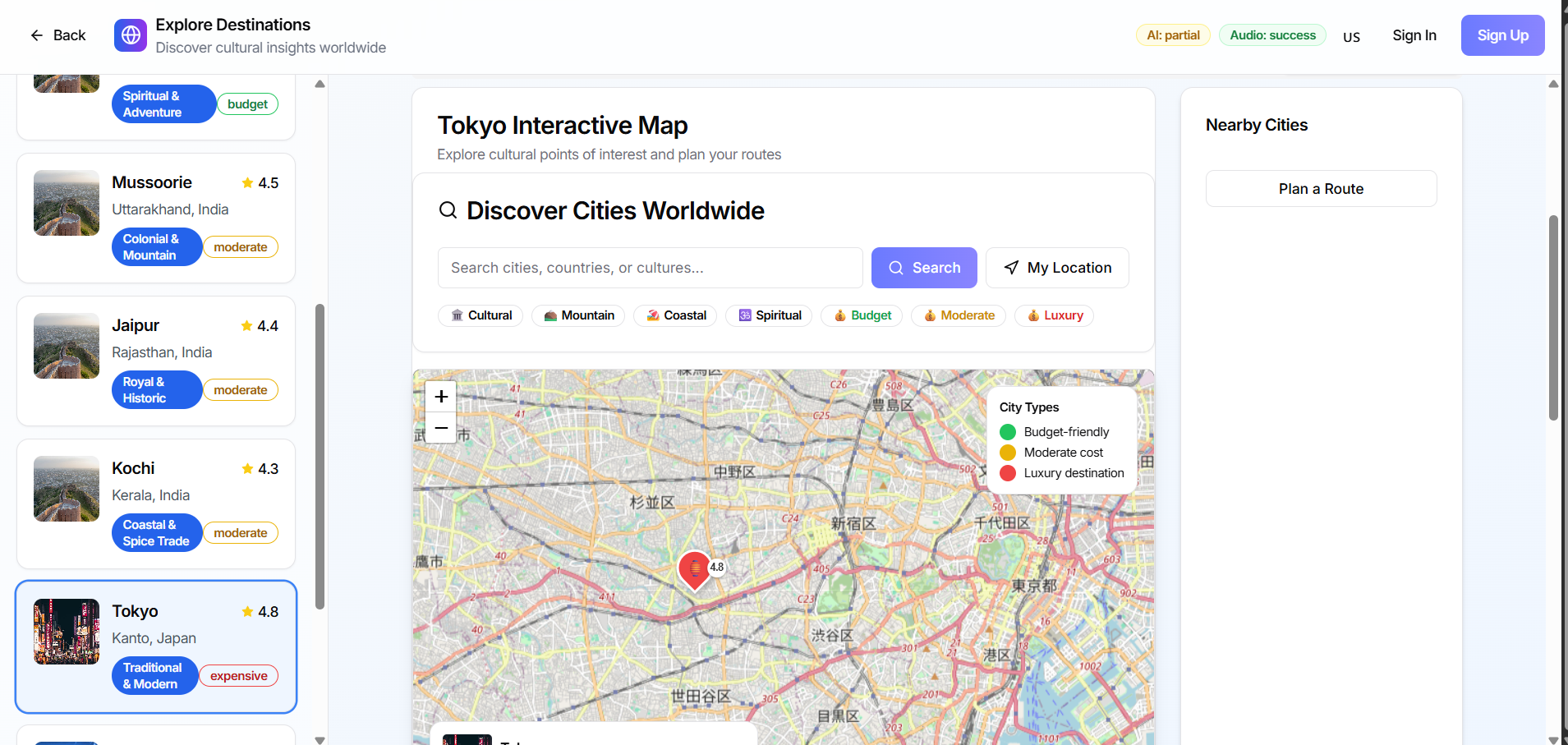Open the US region selector

click(x=1351, y=36)
